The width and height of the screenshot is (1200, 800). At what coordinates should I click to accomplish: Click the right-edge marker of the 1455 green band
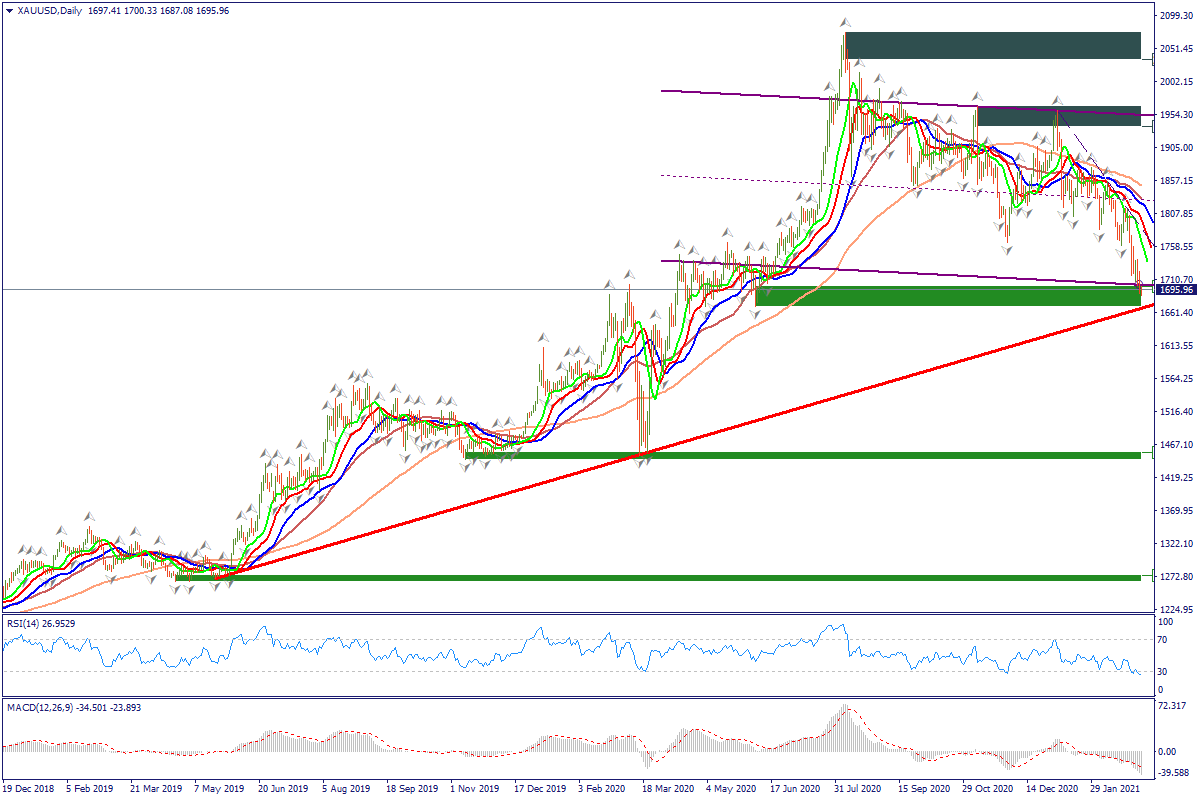pyautogui.click(x=1155, y=453)
